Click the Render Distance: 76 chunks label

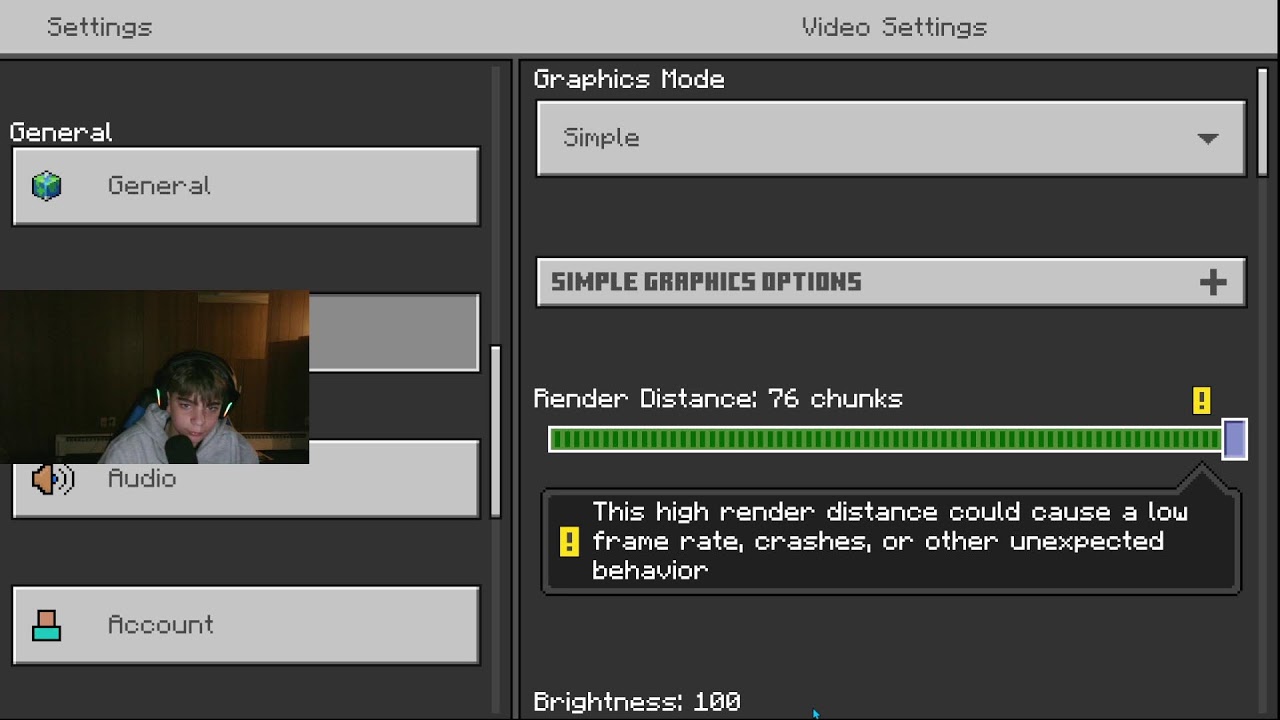coord(718,399)
